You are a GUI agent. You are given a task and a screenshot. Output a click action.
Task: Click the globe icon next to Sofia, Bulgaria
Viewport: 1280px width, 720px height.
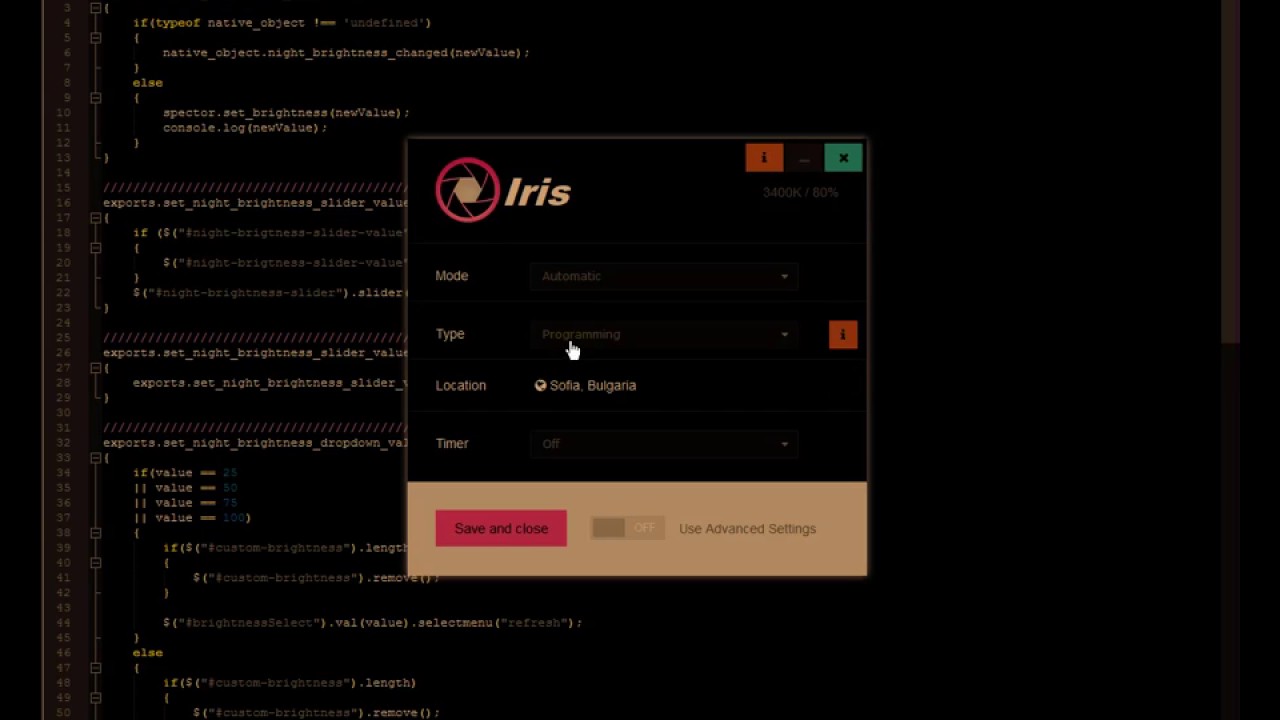pos(540,385)
